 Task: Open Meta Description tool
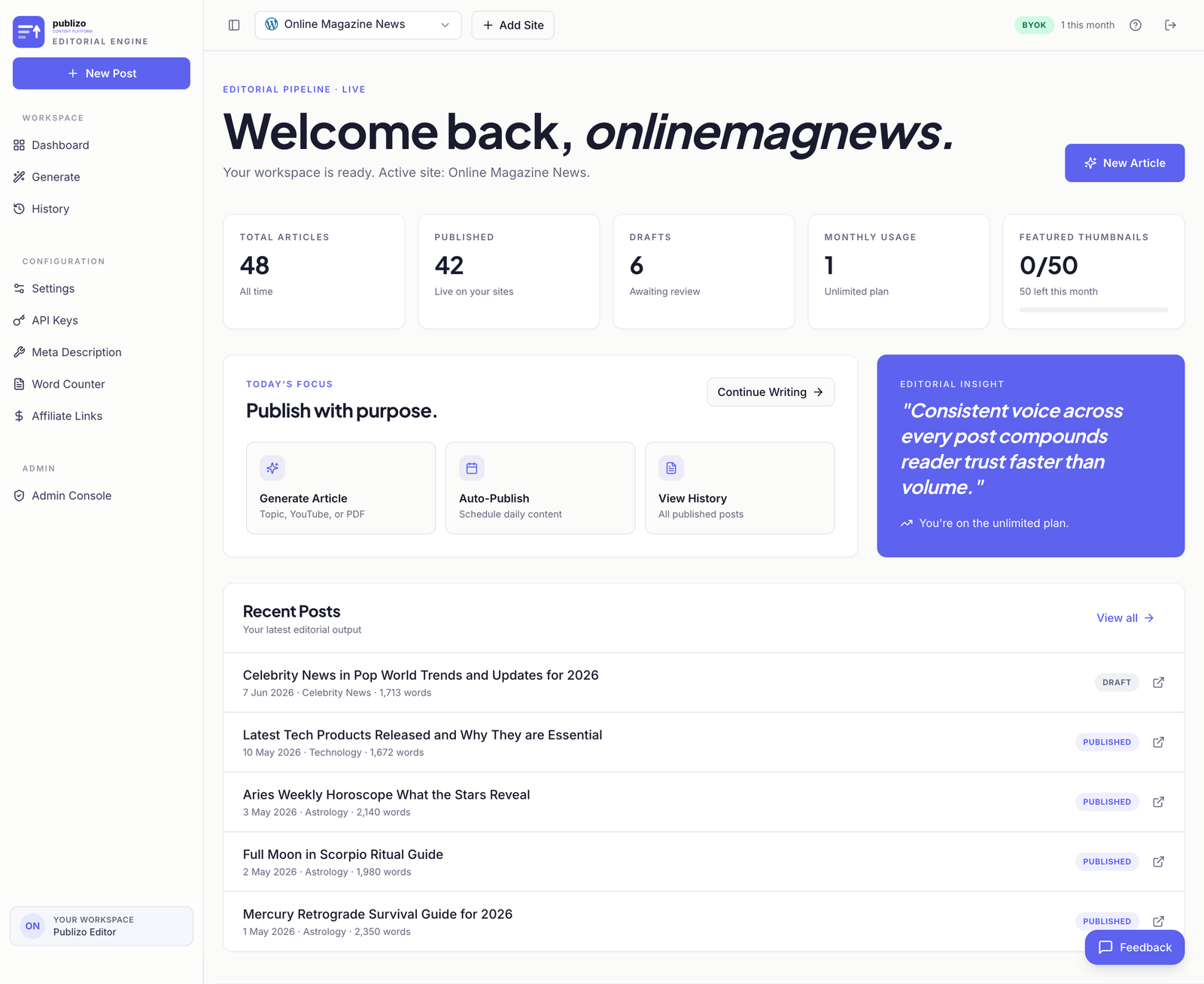(x=102, y=352)
